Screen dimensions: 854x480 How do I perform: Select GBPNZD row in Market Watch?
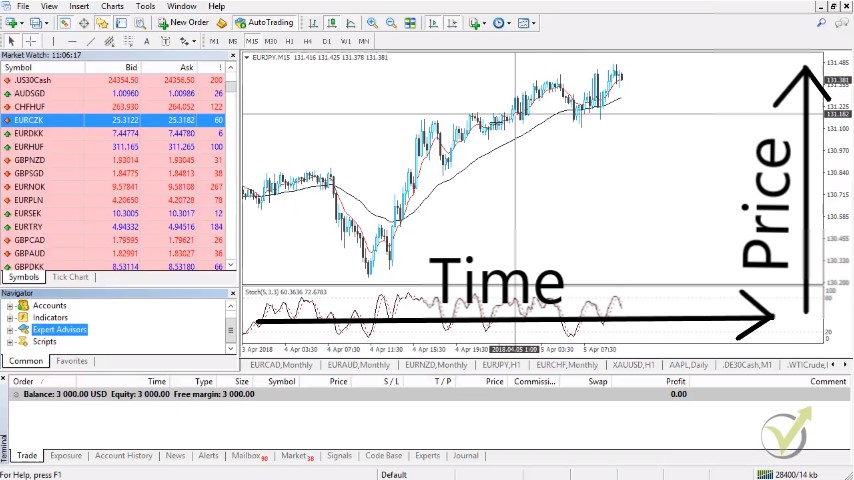click(113, 160)
